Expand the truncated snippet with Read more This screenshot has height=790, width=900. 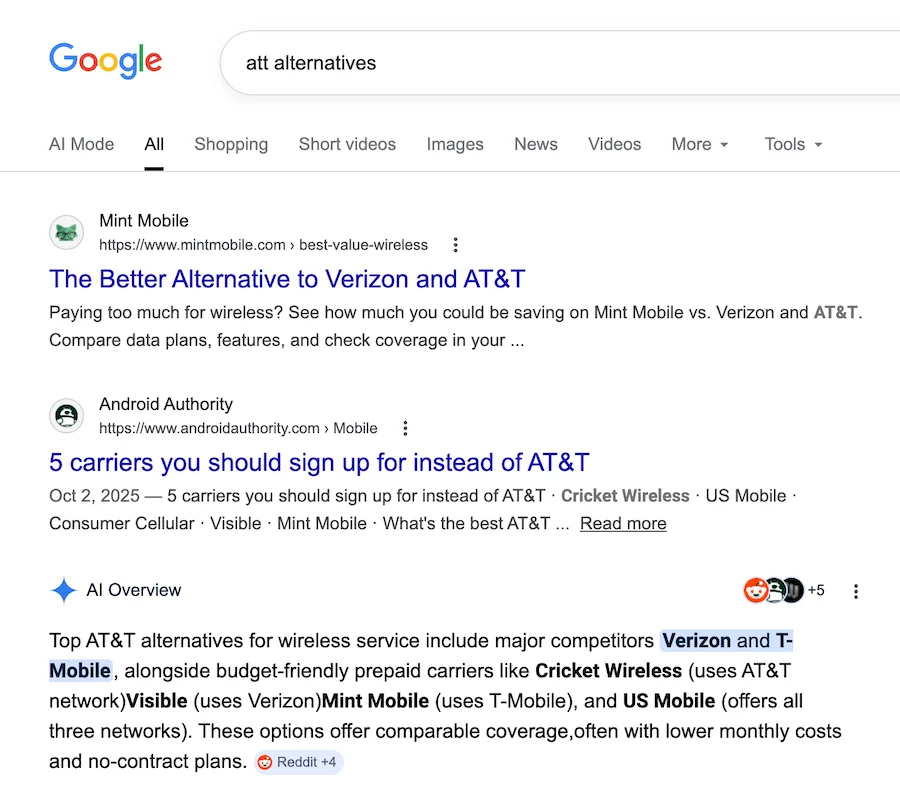622,523
